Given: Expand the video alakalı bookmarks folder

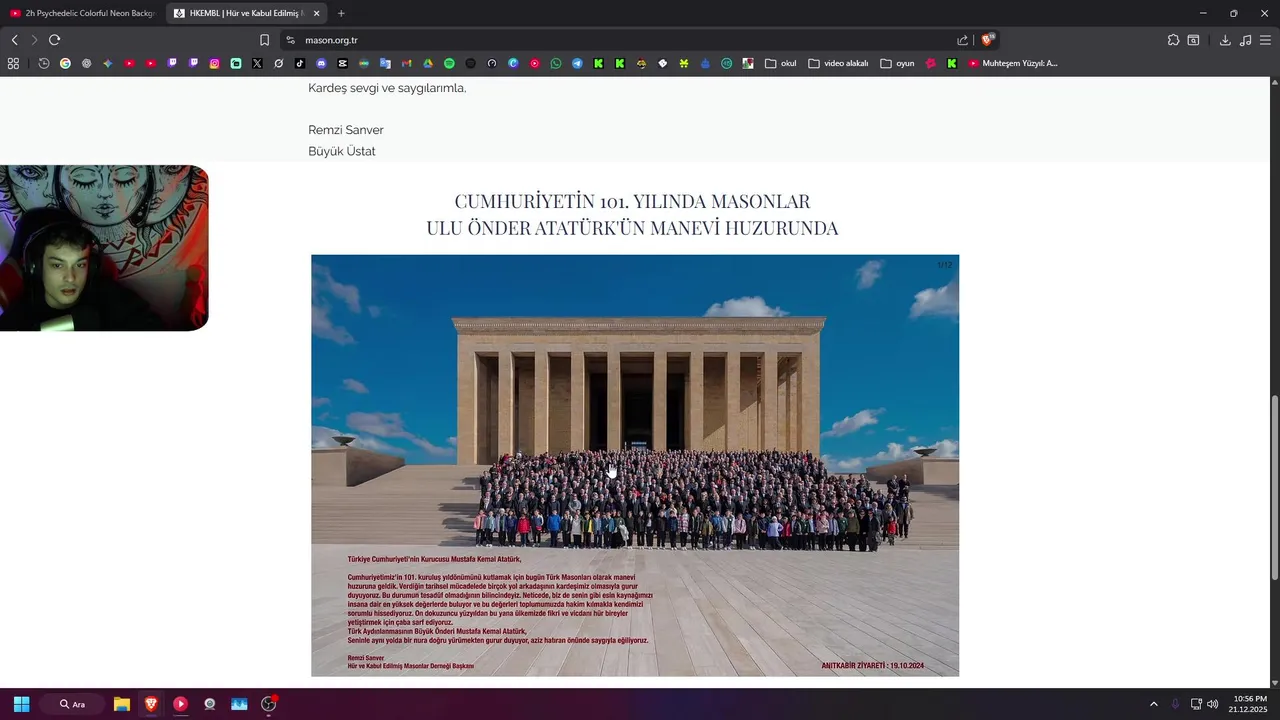Looking at the screenshot, I should click(838, 63).
